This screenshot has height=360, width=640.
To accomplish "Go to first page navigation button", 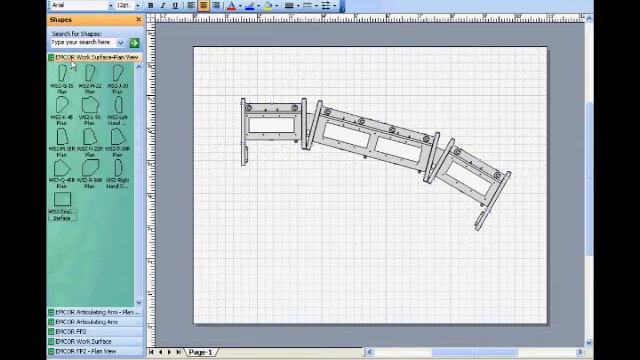I will [x=151, y=352].
